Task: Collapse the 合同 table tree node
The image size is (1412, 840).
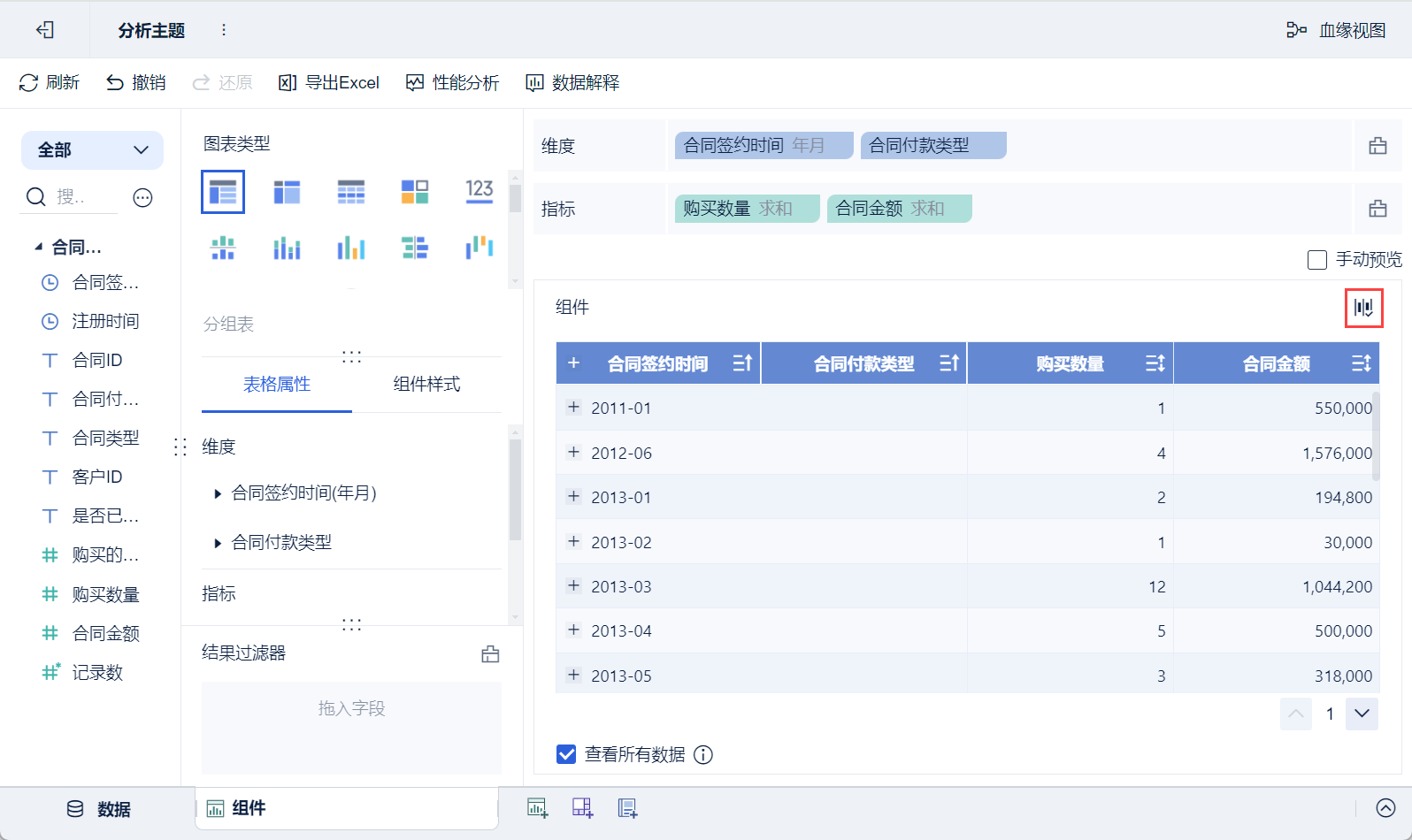Action: click(38, 248)
